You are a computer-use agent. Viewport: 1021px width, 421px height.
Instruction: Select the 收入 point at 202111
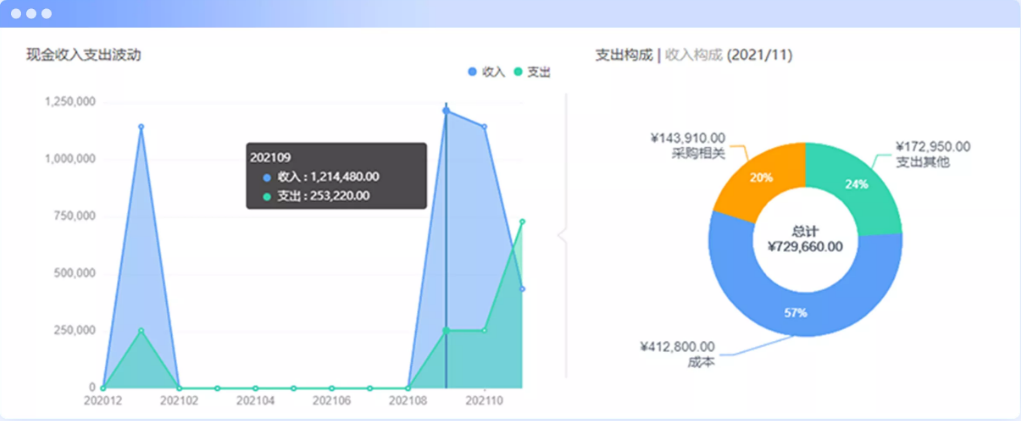[x=522, y=289]
